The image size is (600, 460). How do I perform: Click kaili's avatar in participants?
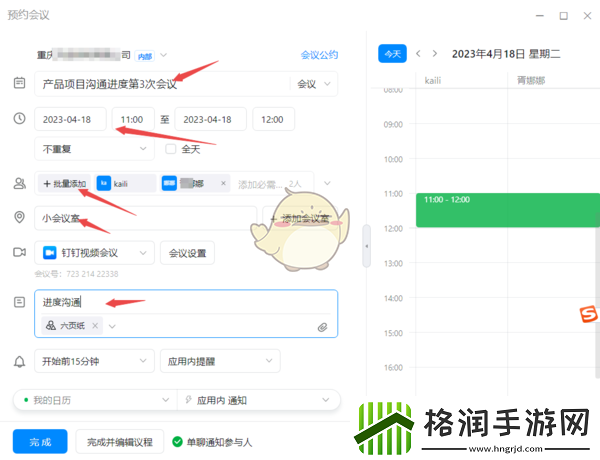point(104,183)
